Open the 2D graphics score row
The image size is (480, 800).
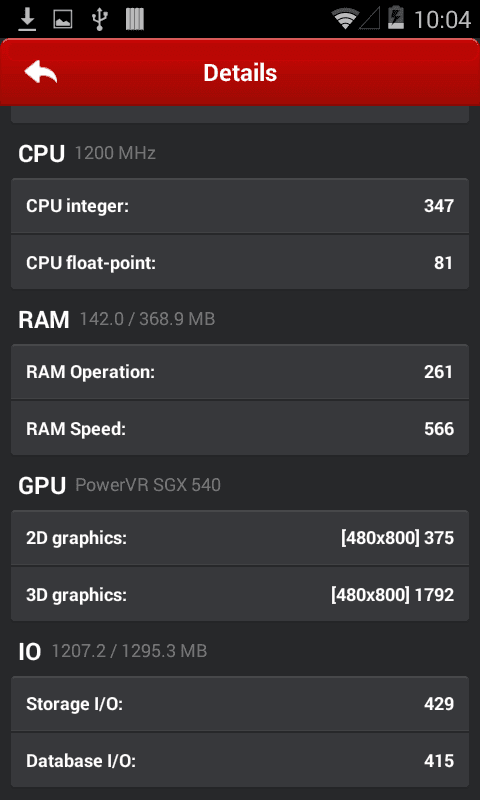coord(240,538)
